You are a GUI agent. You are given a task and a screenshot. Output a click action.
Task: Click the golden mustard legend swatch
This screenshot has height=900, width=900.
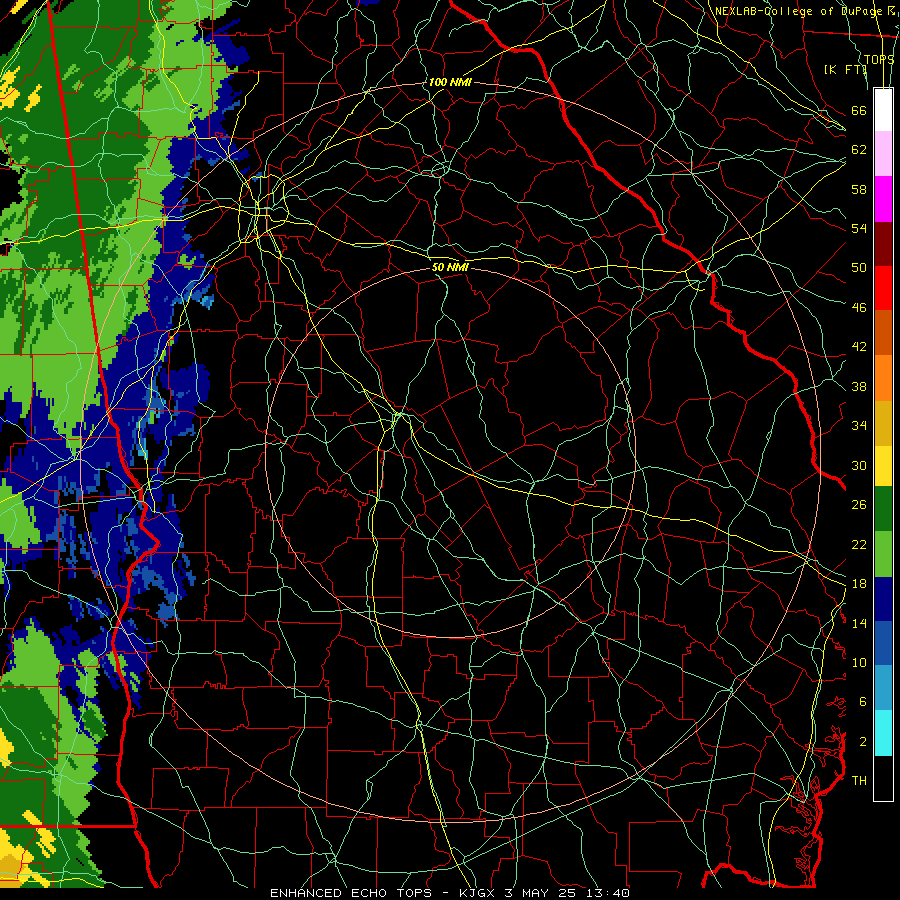click(x=883, y=423)
